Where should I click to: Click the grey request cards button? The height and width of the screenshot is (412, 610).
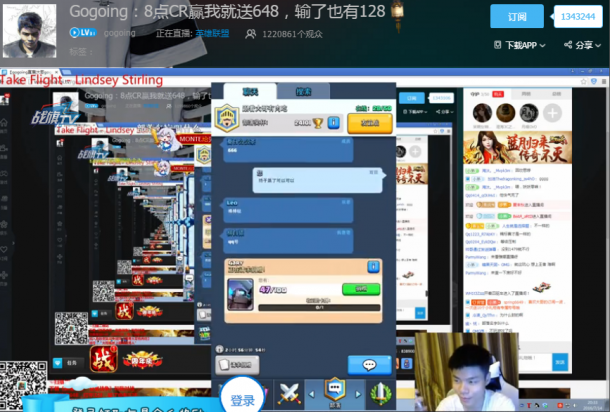coord(237,365)
